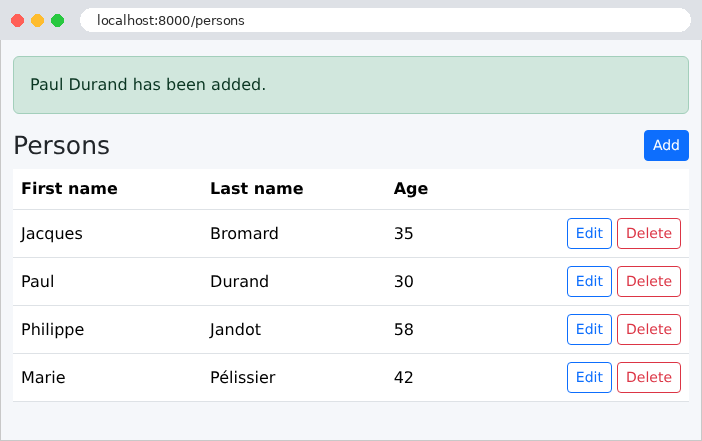Viewport: 702px width, 441px height.
Task: Edit the Paul Durand row
Action: (589, 281)
